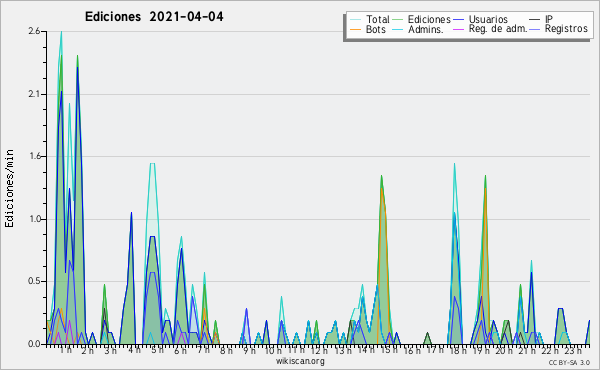The height and width of the screenshot is (370, 600).
Task: Click the y-axis value 0.5
Action: pos(34,282)
